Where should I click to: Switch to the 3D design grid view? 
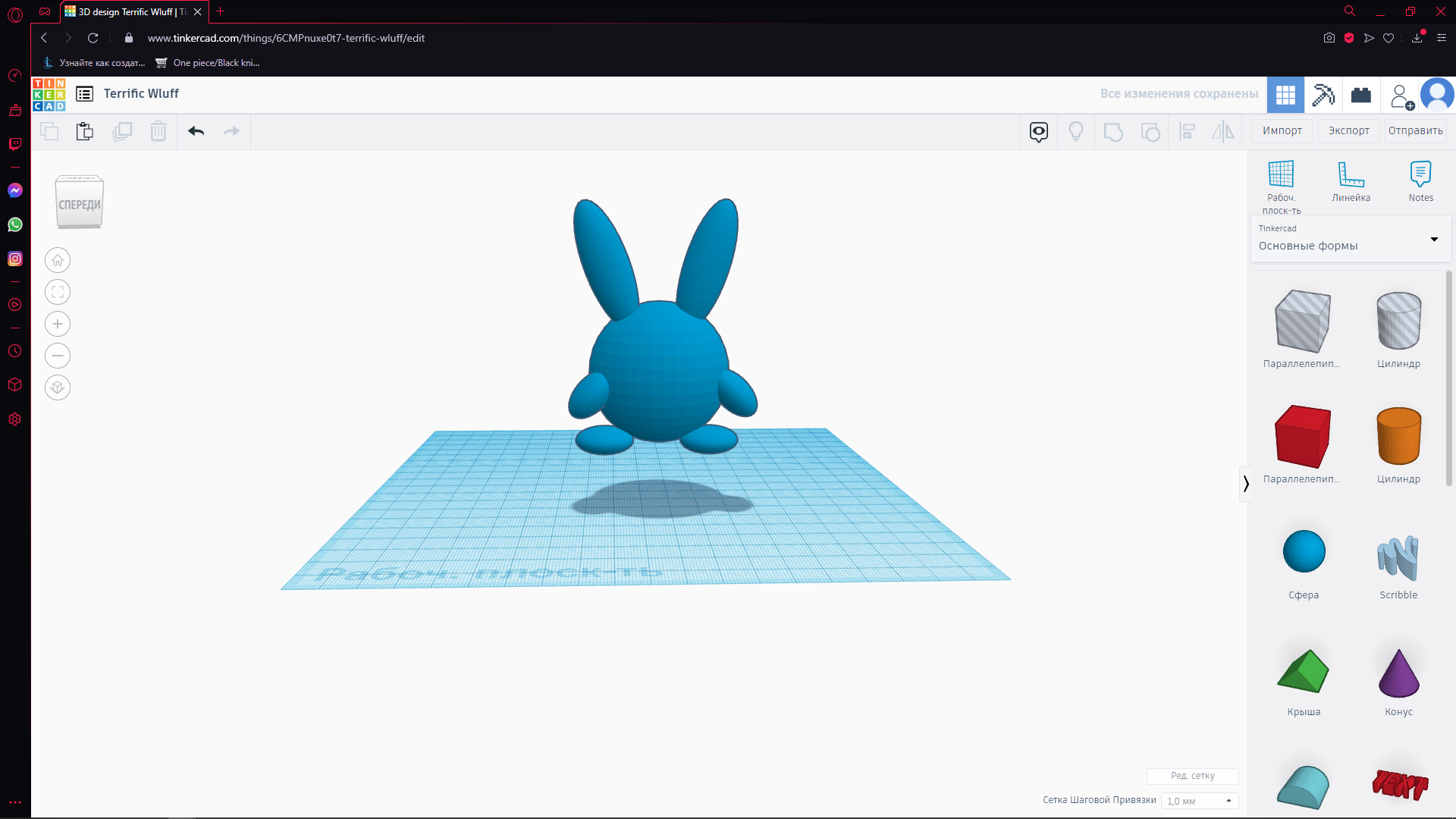(x=1285, y=95)
